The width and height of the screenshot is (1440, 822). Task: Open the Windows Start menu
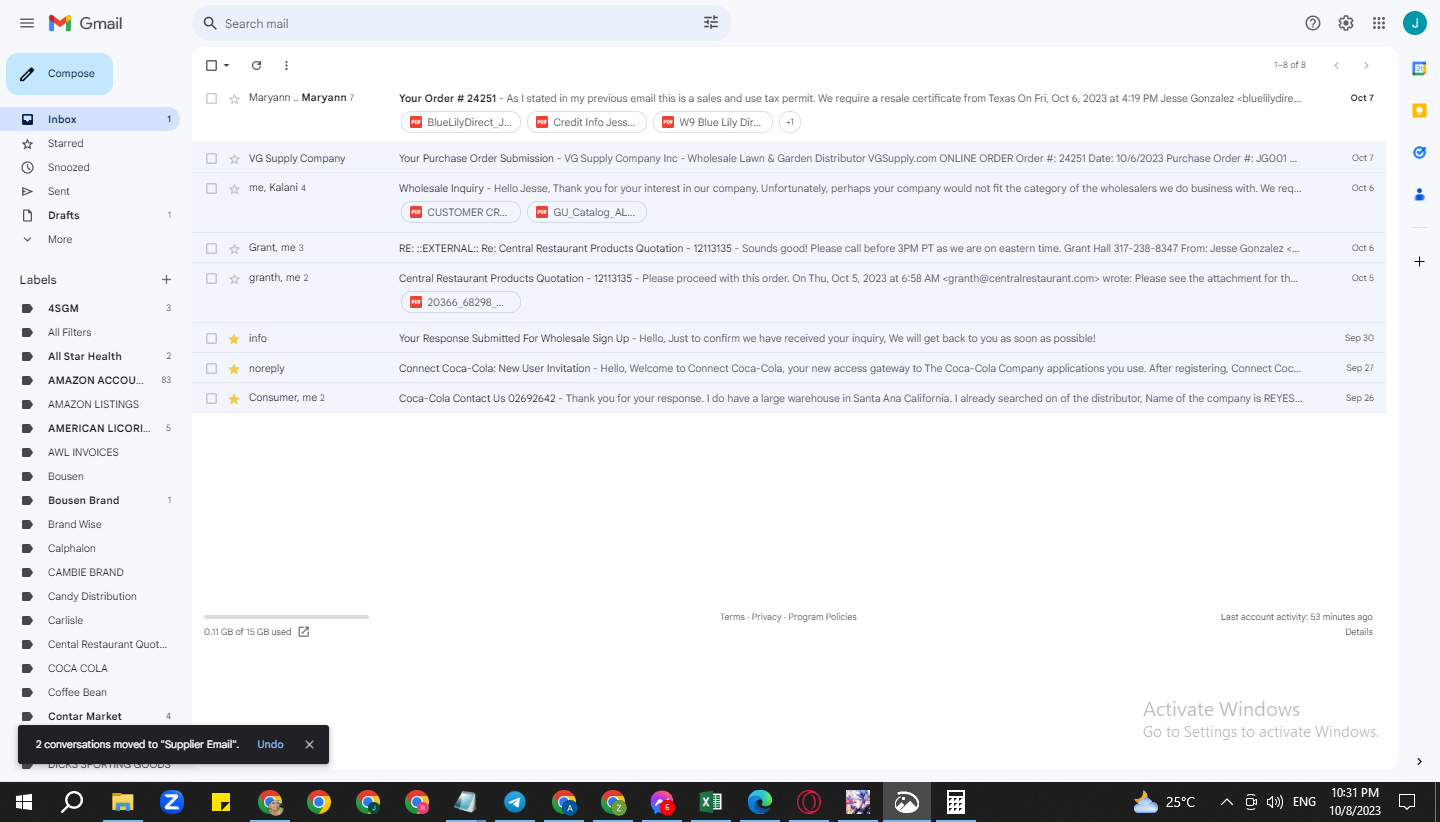point(24,802)
